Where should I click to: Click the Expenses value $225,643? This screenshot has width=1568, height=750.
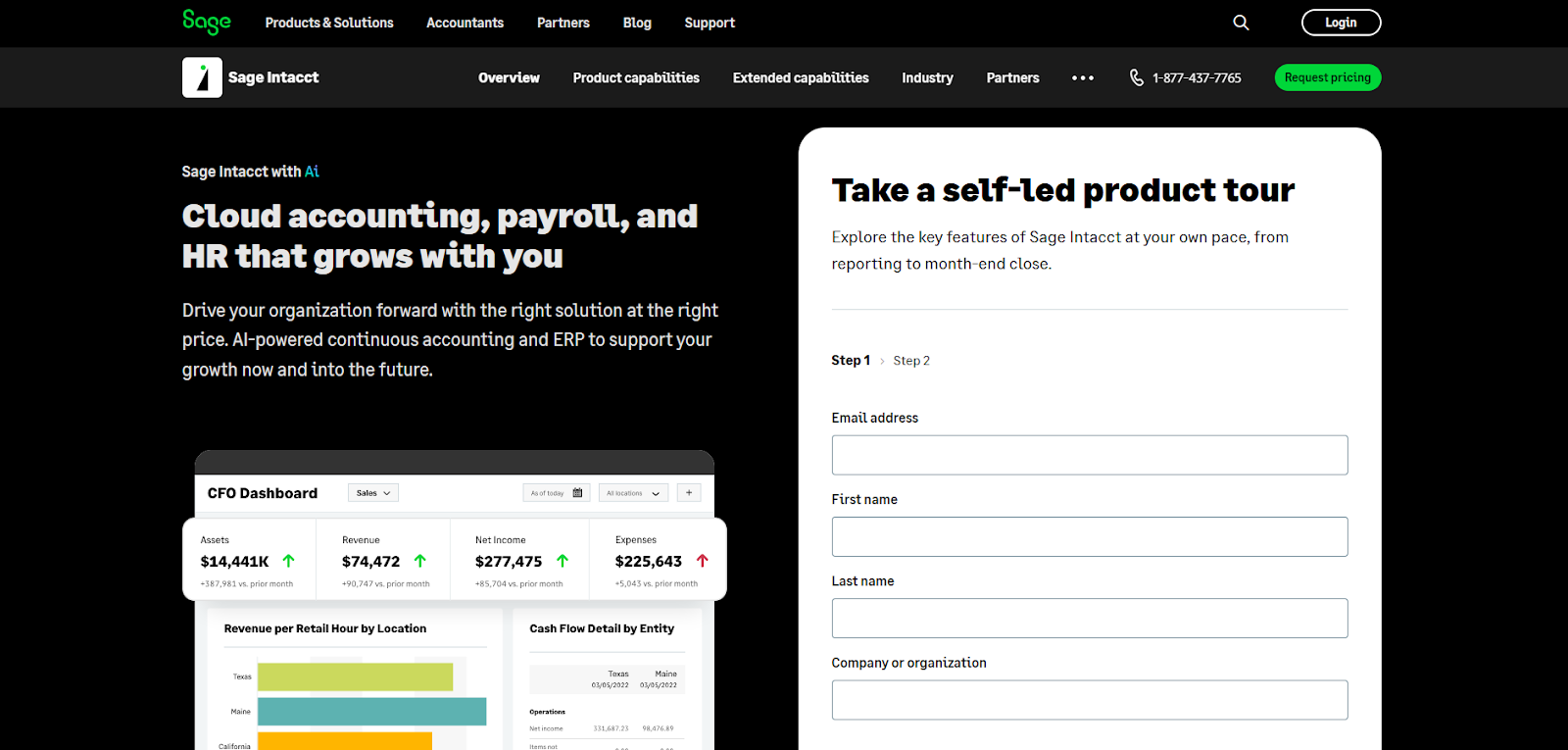tap(649, 562)
